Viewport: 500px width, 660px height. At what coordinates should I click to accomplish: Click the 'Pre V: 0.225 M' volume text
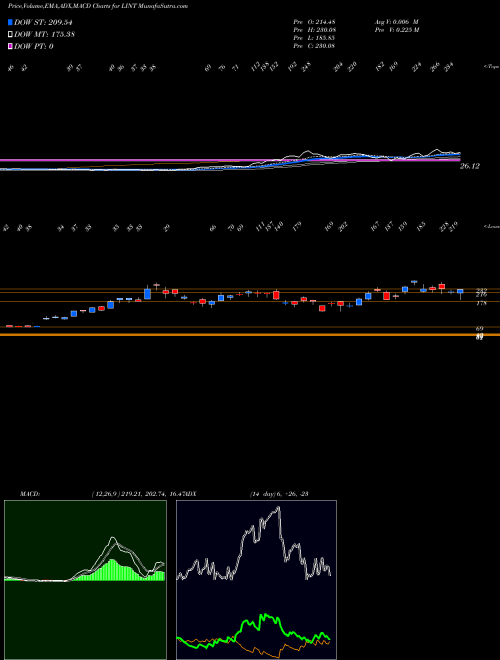pyautogui.click(x=396, y=30)
